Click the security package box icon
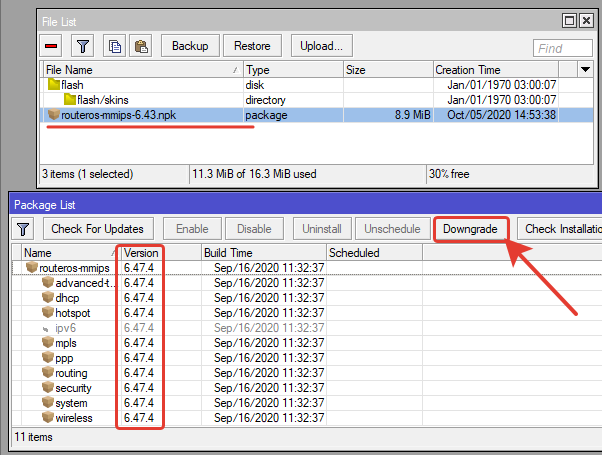This screenshot has height=455, width=602. (x=48, y=387)
